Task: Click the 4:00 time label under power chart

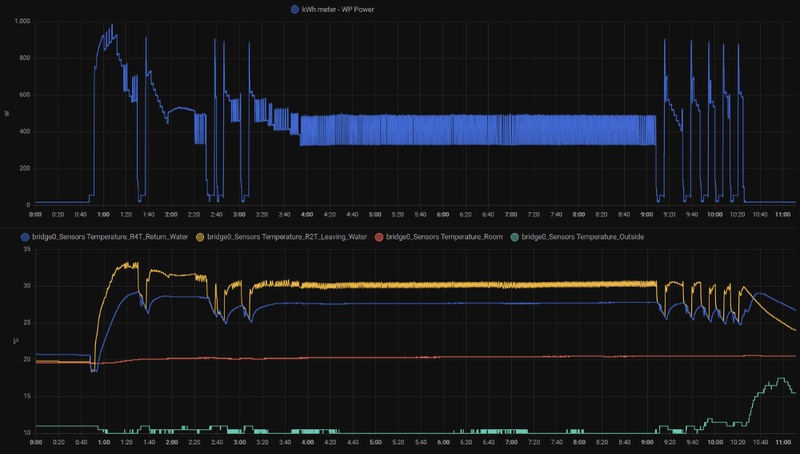Action: click(x=307, y=215)
